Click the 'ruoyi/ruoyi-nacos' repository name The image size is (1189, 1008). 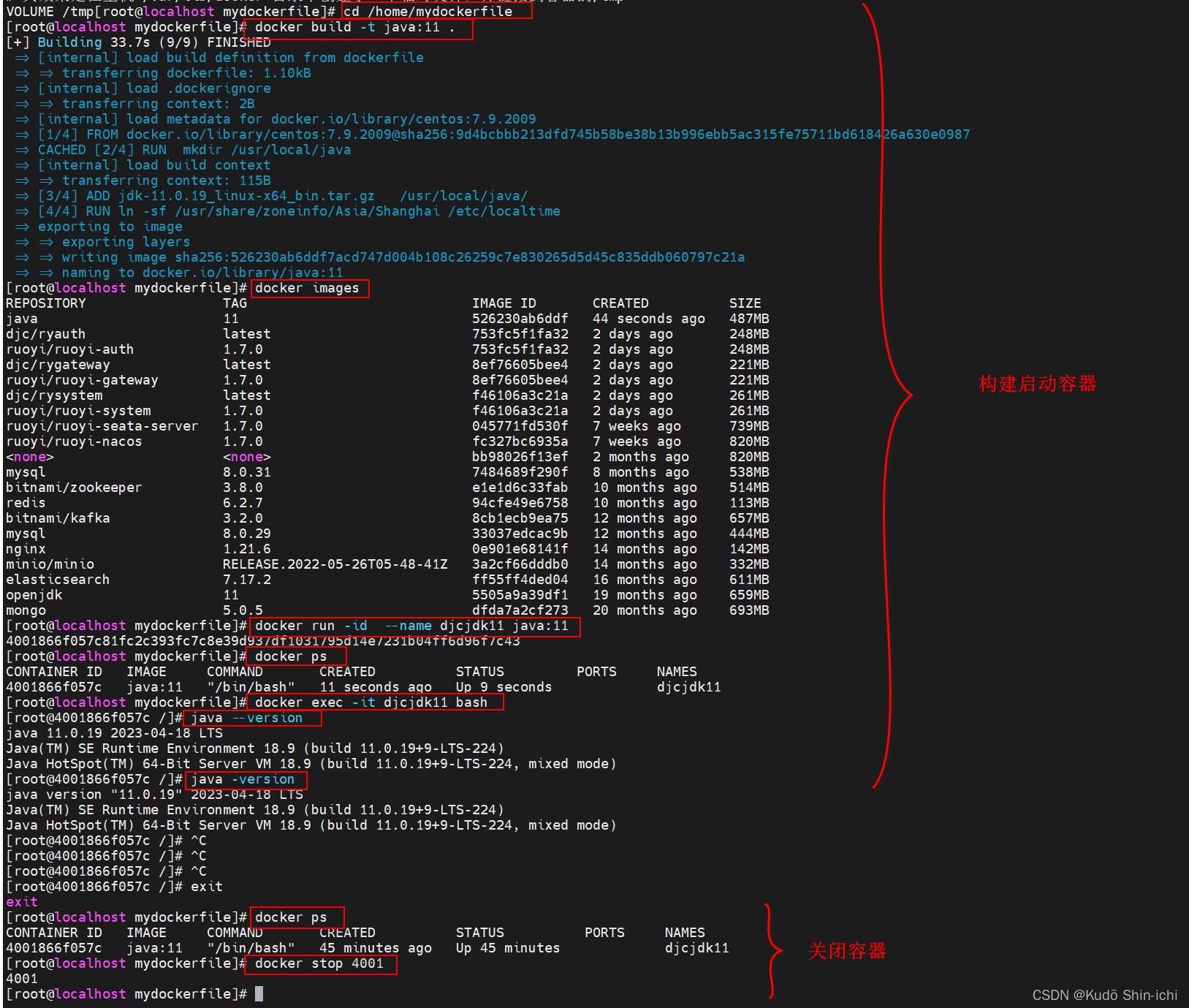[74, 442]
